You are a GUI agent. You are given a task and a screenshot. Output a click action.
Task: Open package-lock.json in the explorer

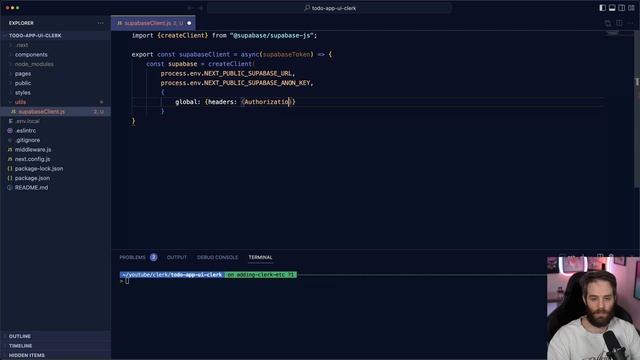[x=39, y=169]
